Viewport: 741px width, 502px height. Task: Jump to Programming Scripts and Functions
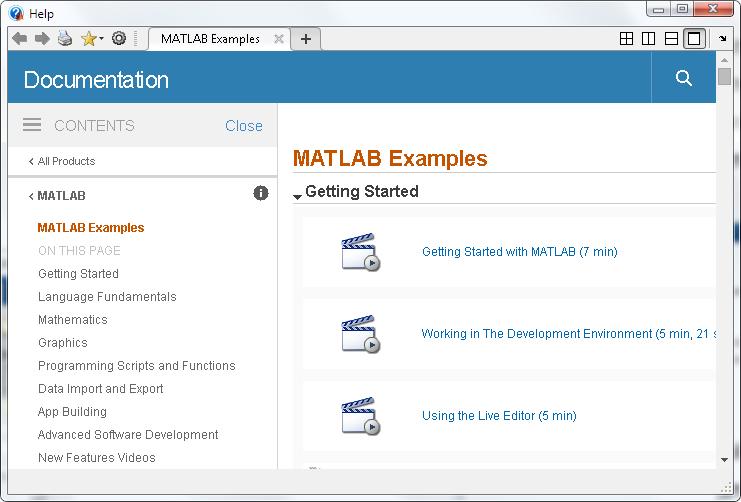[x=137, y=366]
